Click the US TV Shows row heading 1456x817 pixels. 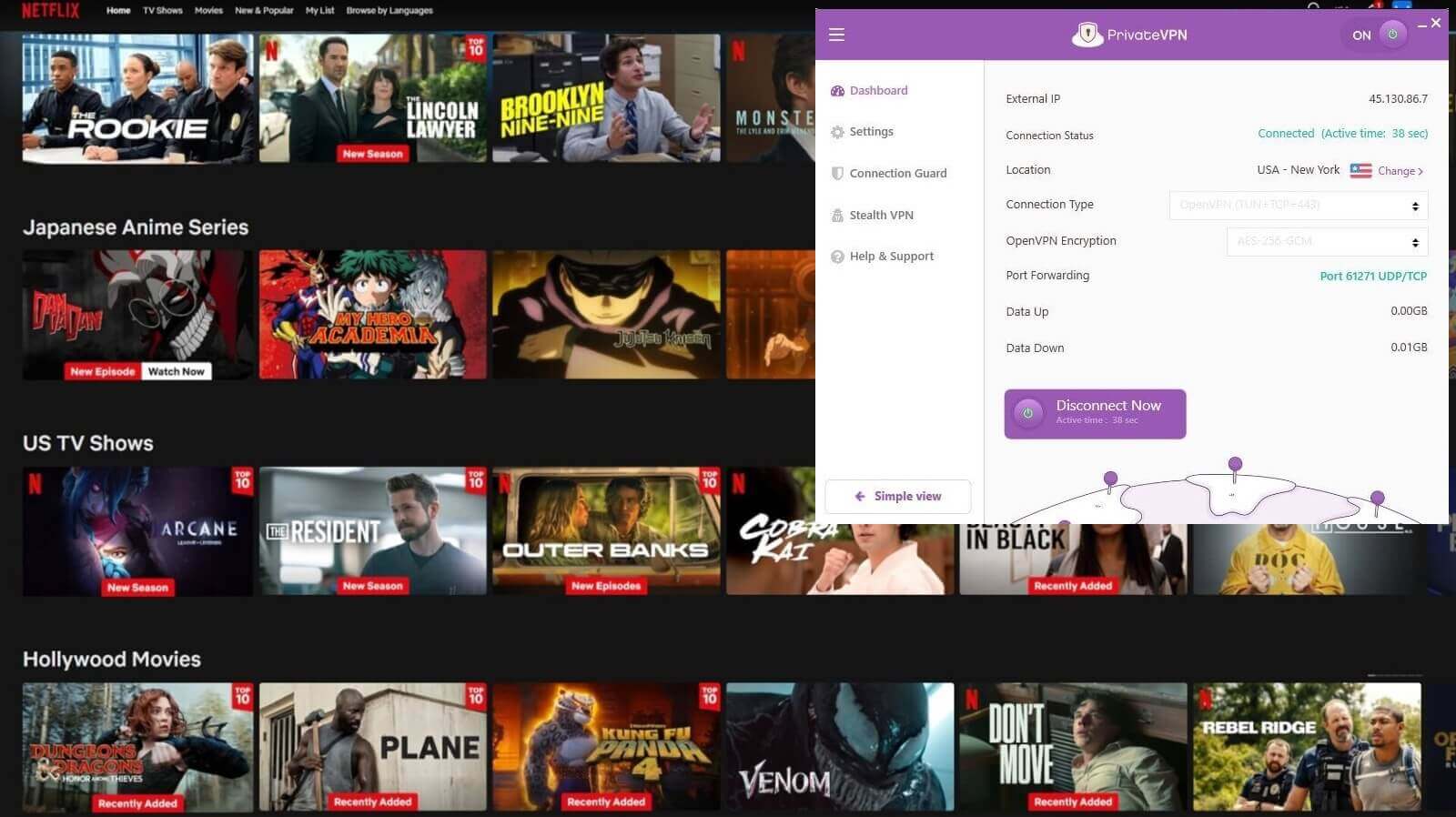88,443
